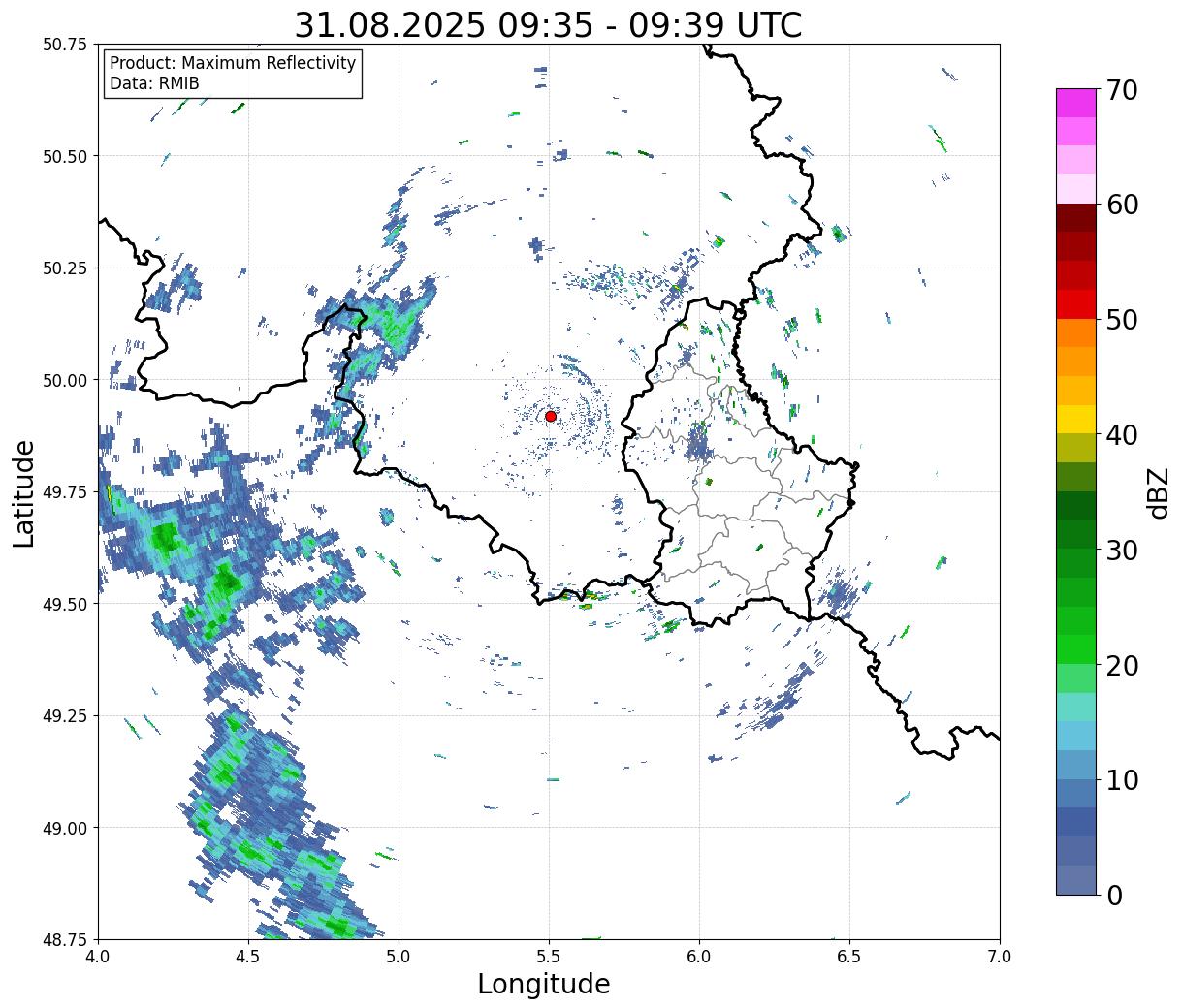
Task: Pick the dark maroon swatch below 60
Action: (x=1076, y=218)
